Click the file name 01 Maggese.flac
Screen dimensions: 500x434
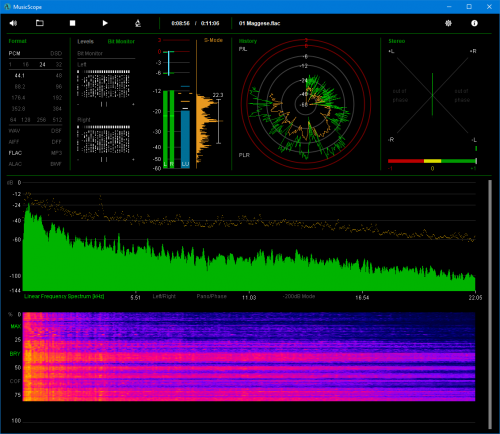coord(259,23)
